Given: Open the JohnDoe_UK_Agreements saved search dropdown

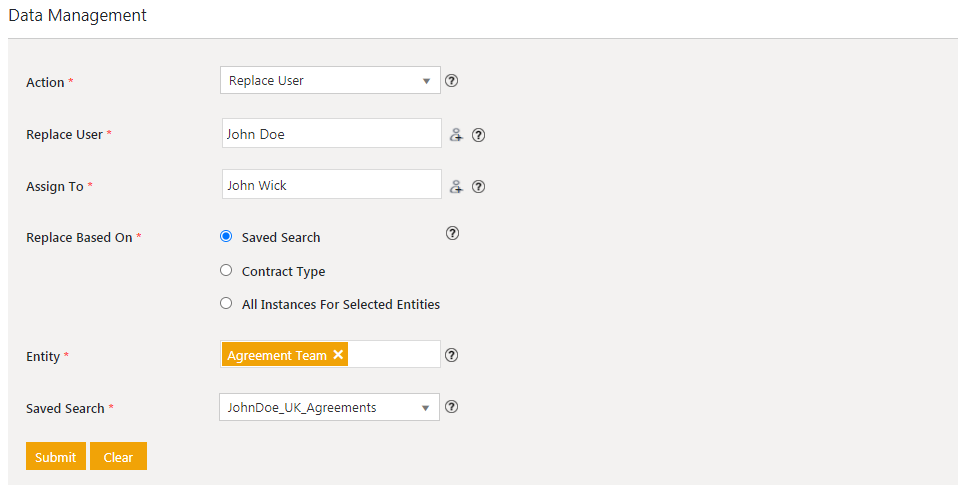Looking at the screenshot, I should [329, 407].
